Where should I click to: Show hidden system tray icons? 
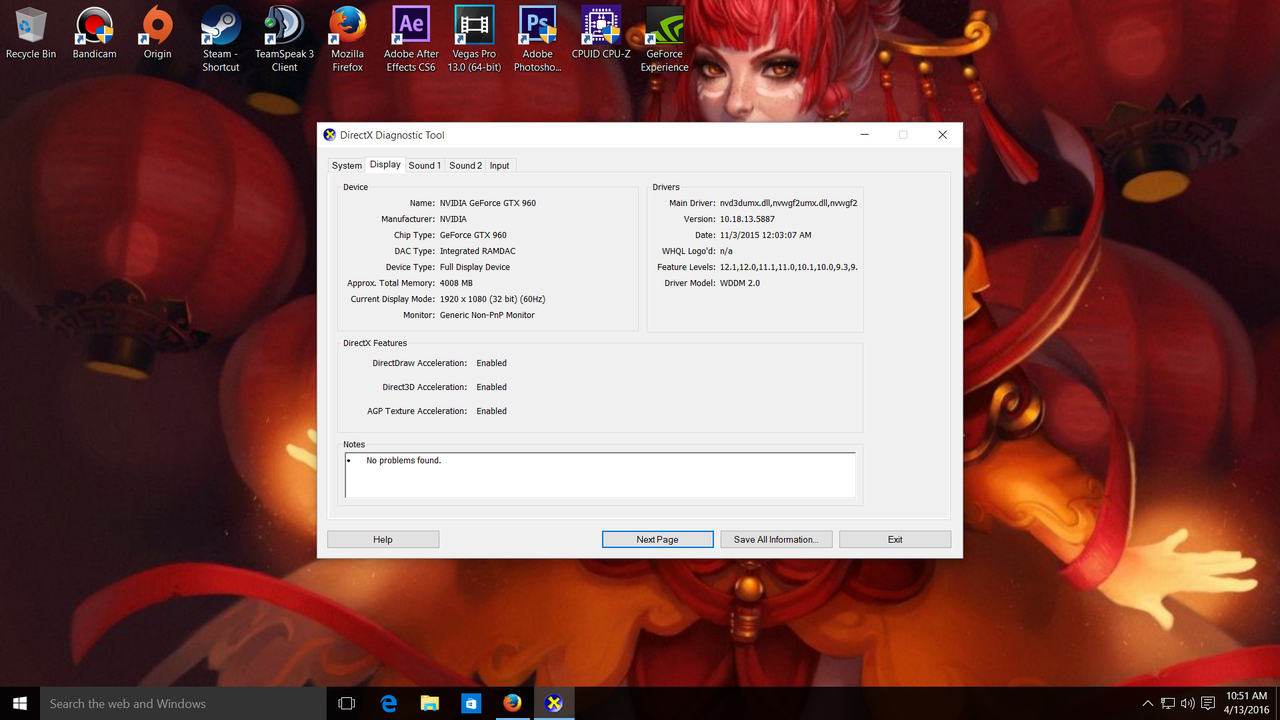pyautogui.click(x=1148, y=703)
